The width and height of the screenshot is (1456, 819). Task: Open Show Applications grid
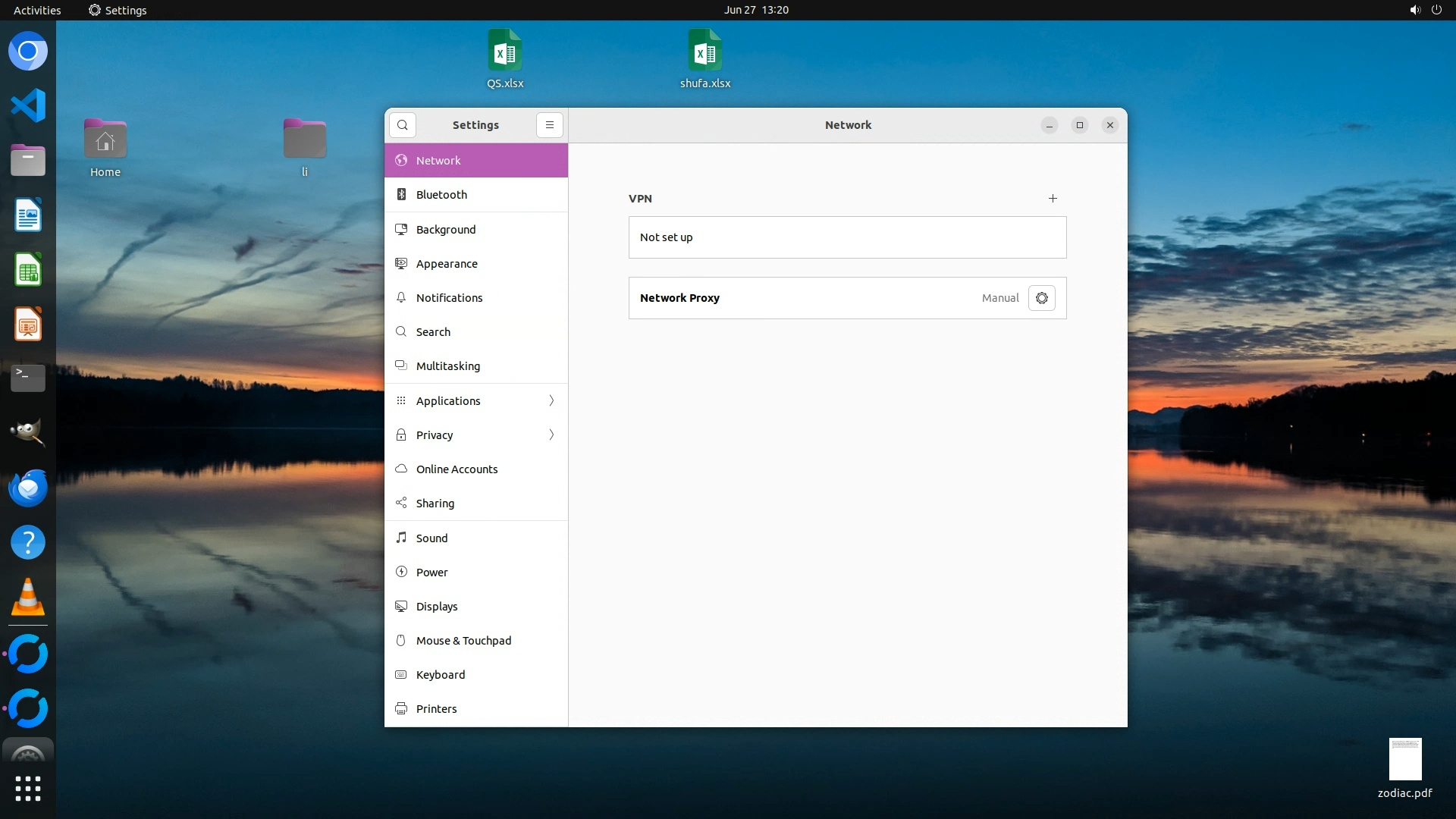(28, 789)
